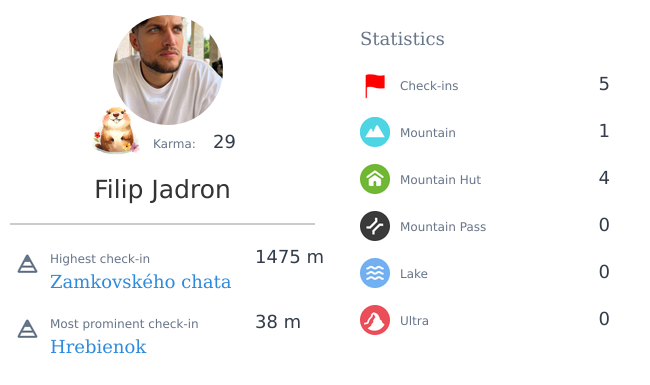The image size is (650, 385).
Task: Click the 1475 m elevation value
Action: click(289, 257)
